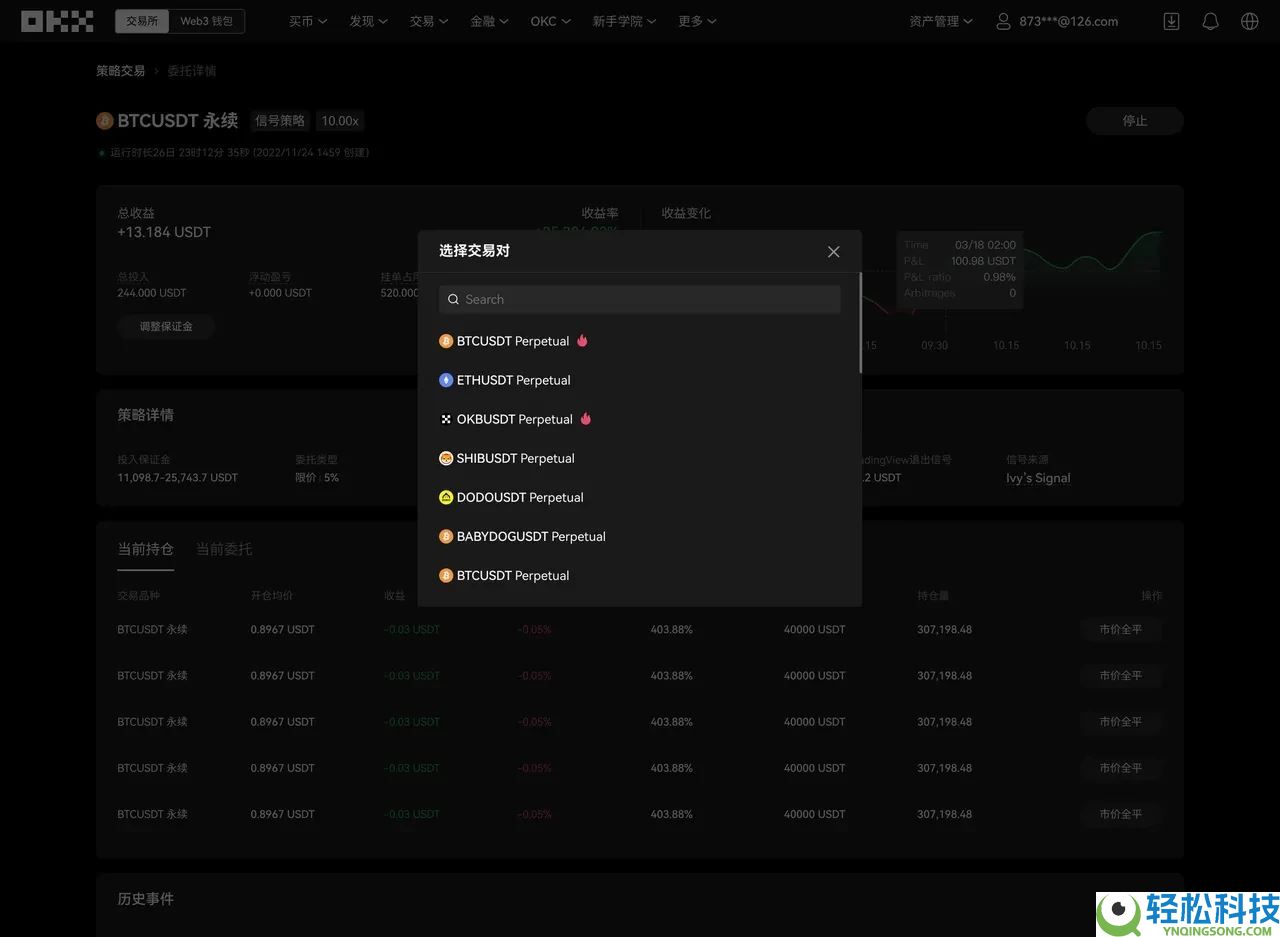1280x937 pixels.
Task: Click the 开仓均价 column header
Action: pyautogui.click(x=272, y=596)
